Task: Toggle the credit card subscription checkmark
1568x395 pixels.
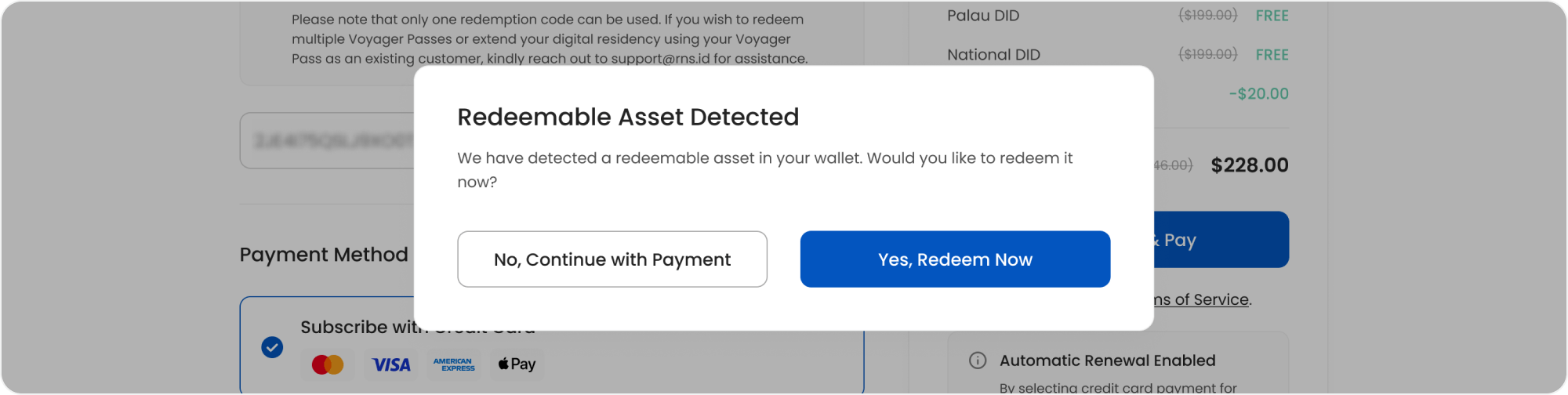Action: 272,346
